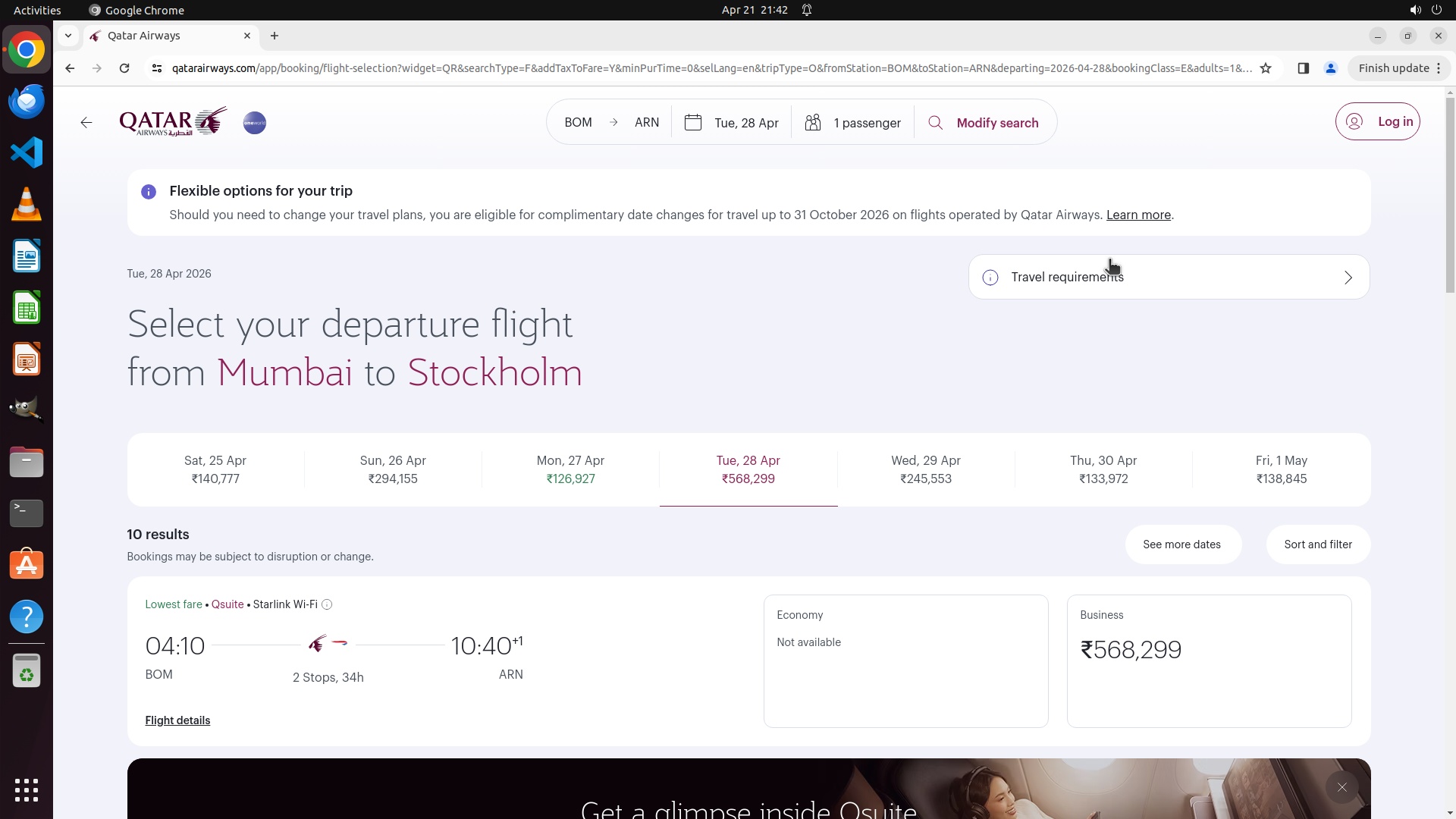Reload the page in Chrome
The height and width of the screenshot is (819, 1456).
(124, 68)
